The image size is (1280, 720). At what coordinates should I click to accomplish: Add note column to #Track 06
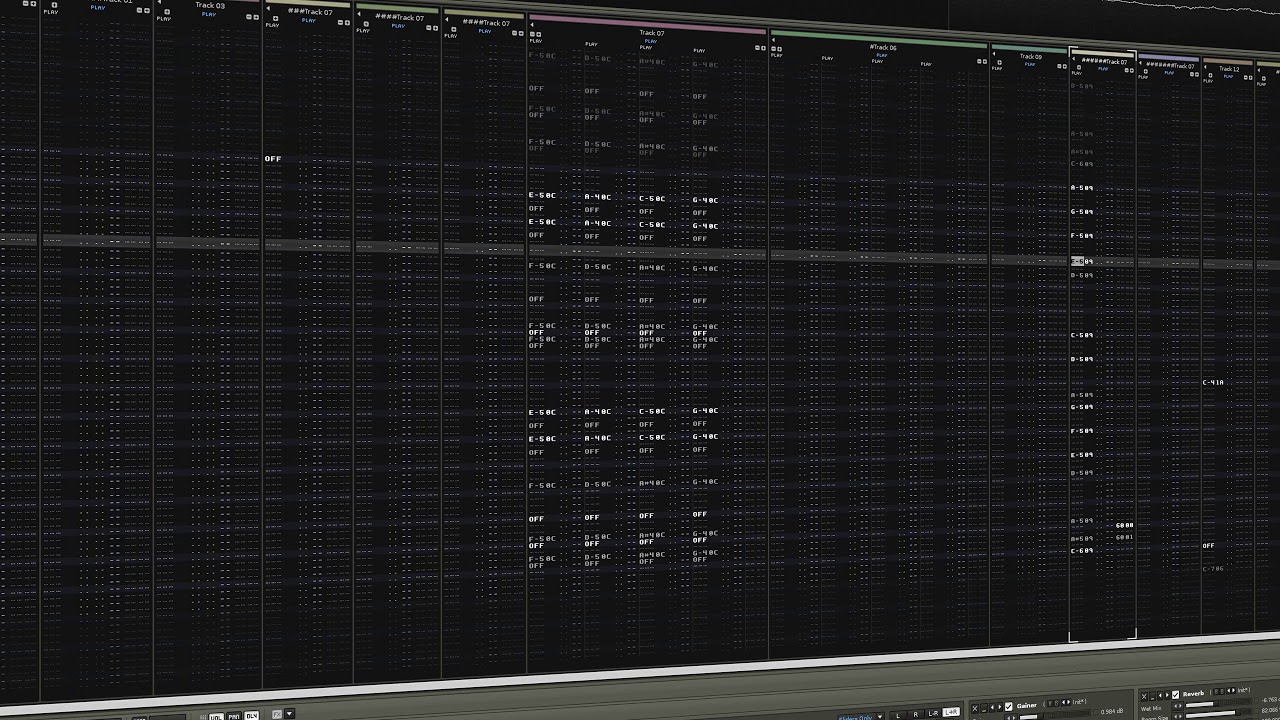tap(985, 61)
